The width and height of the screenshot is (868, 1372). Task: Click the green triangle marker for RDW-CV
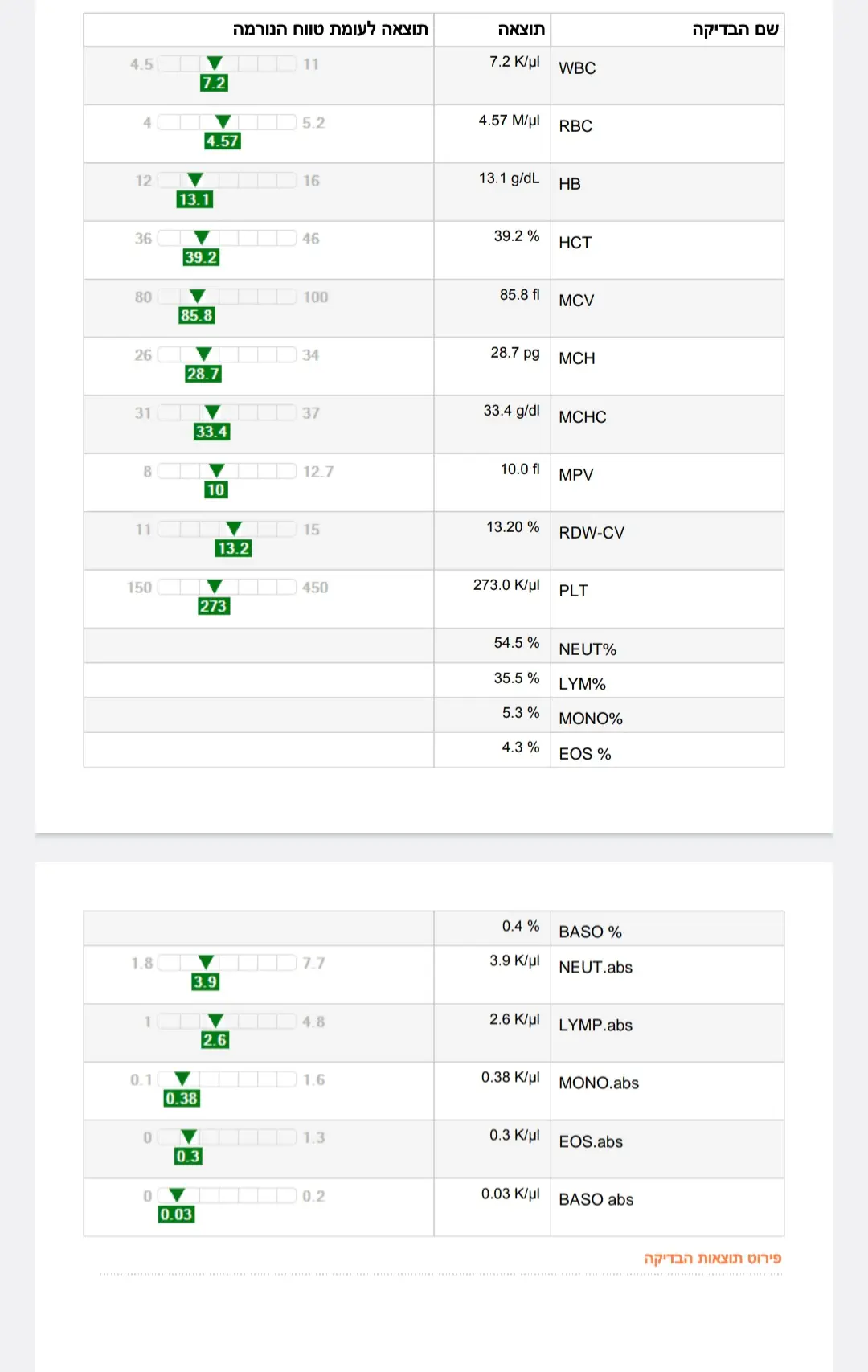pyautogui.click(x=234, y=529)
